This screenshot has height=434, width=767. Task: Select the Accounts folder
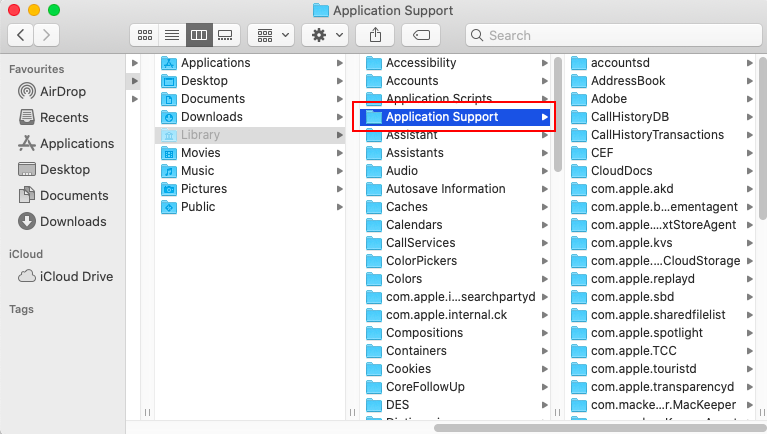(x=455, y=81)
